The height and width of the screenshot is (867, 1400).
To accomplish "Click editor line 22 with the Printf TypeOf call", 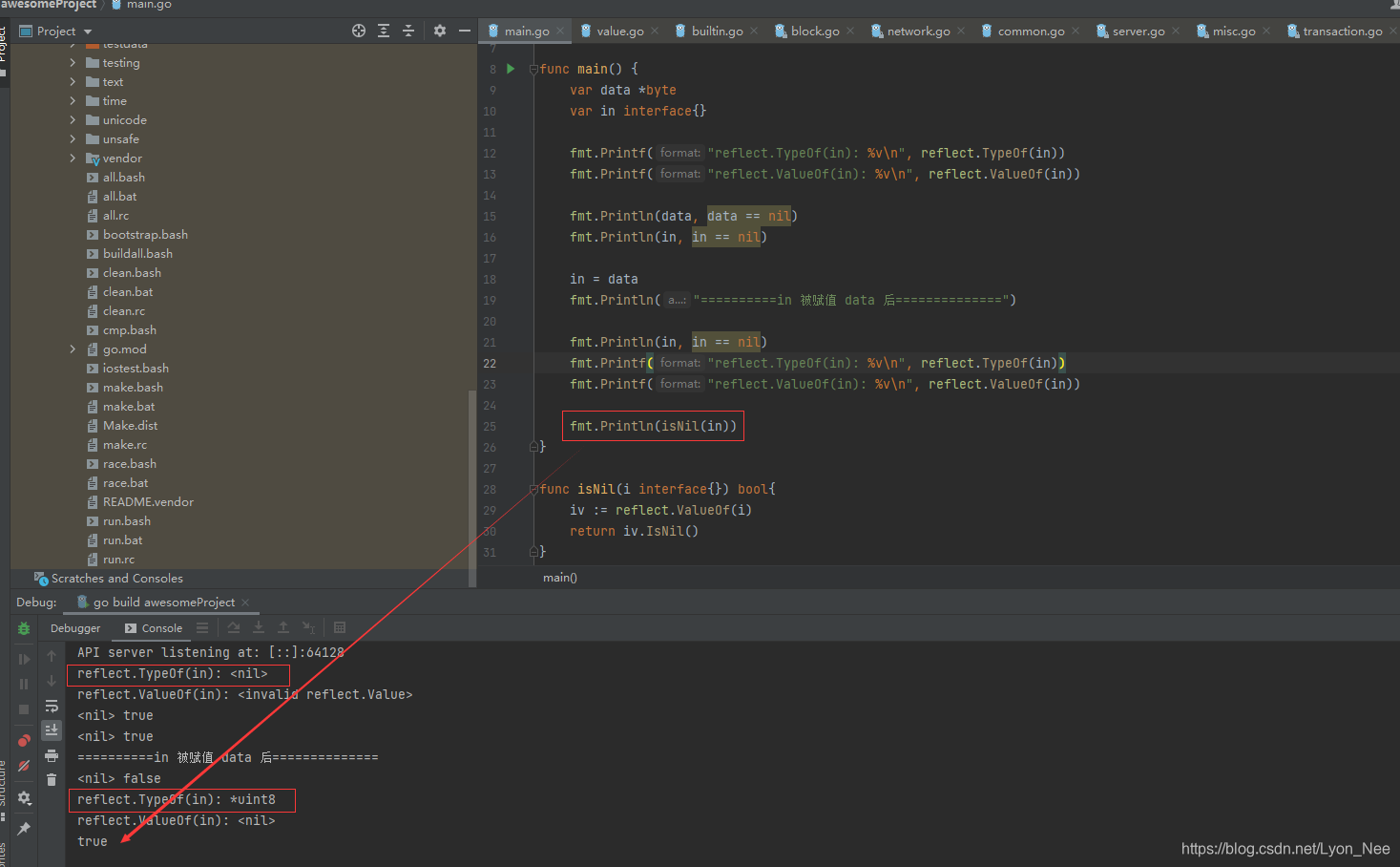I will click(x=817, y=363).
